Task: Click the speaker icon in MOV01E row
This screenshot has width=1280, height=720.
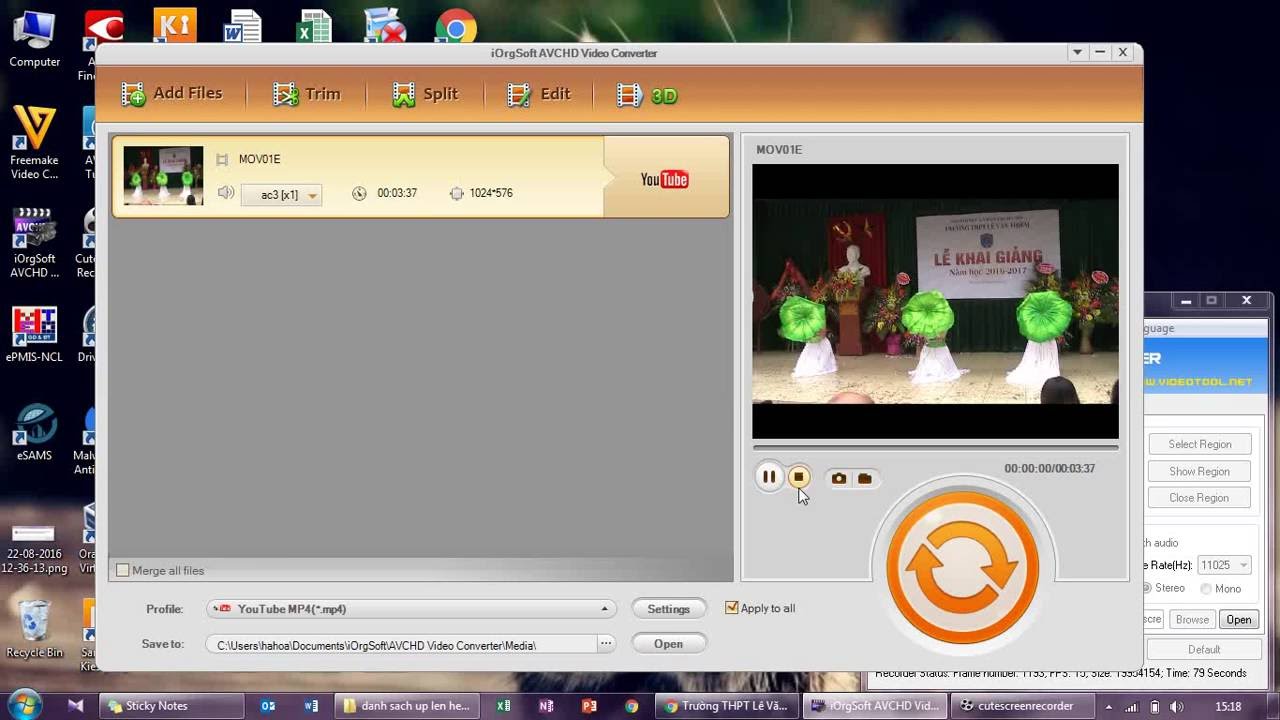Action: click(x=226, y=193)
